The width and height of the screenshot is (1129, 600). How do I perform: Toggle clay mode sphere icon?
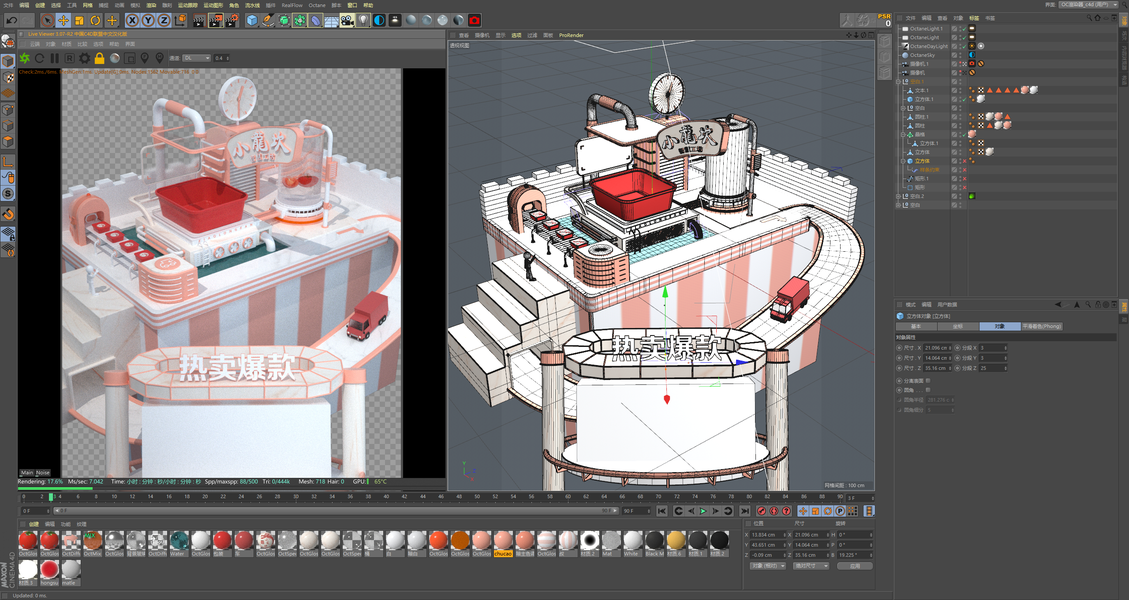click(x=114, y=58)
